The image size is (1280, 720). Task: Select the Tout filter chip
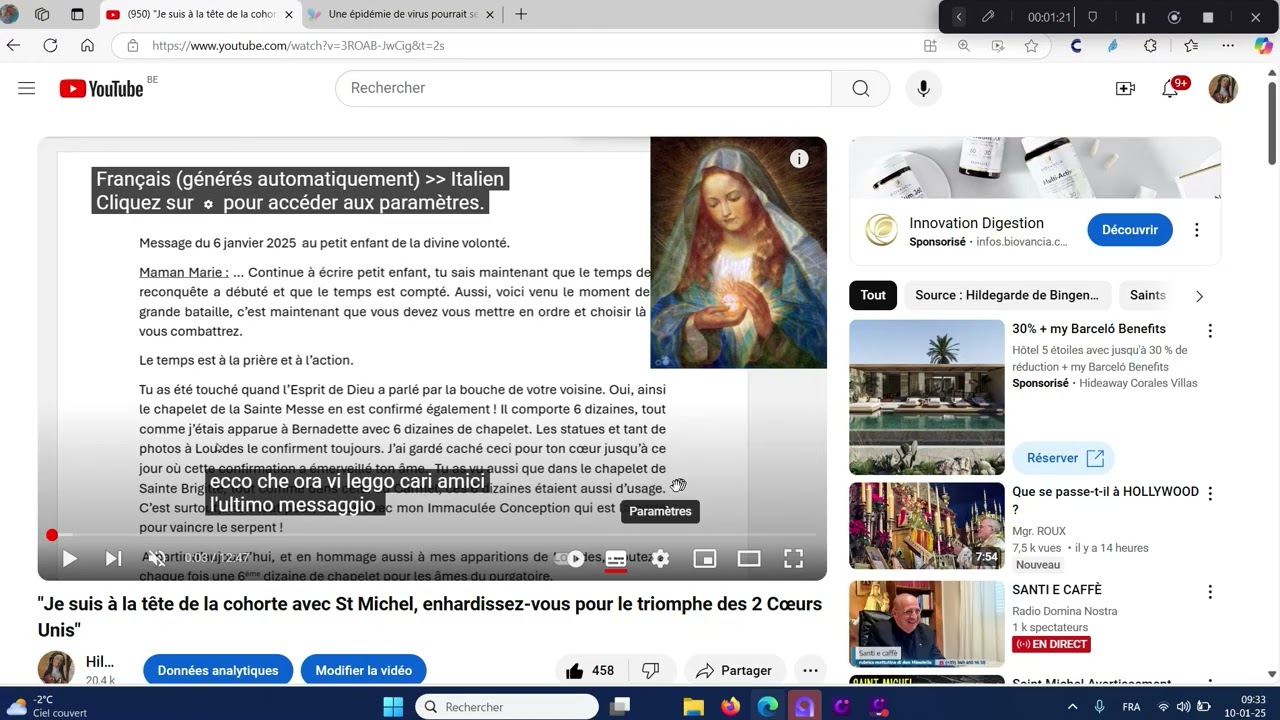[x=873, y=295]
